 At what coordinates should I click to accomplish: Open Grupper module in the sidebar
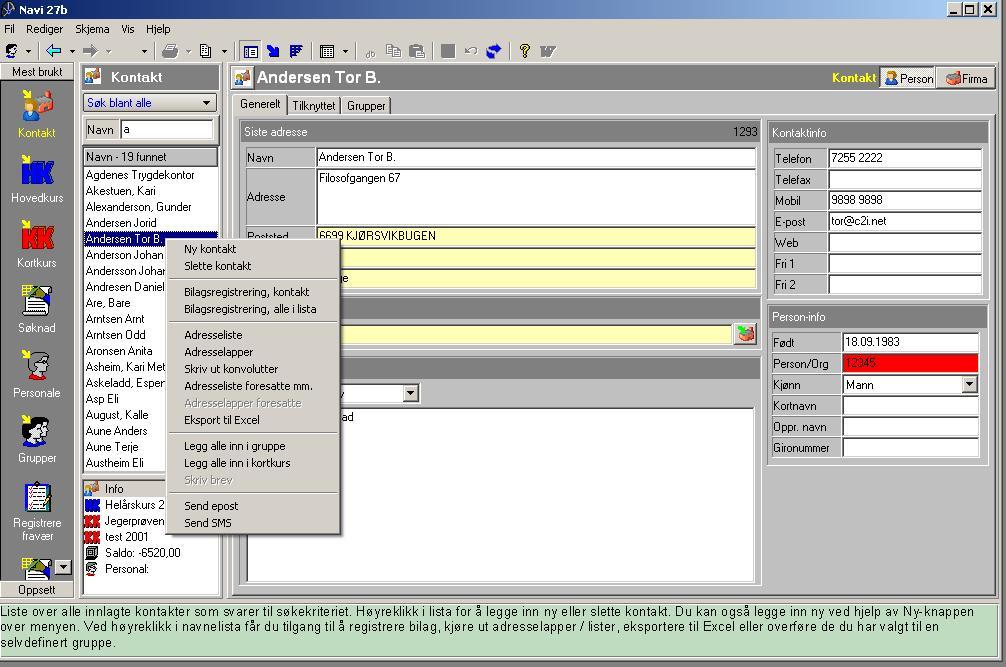tap(37, 439)
